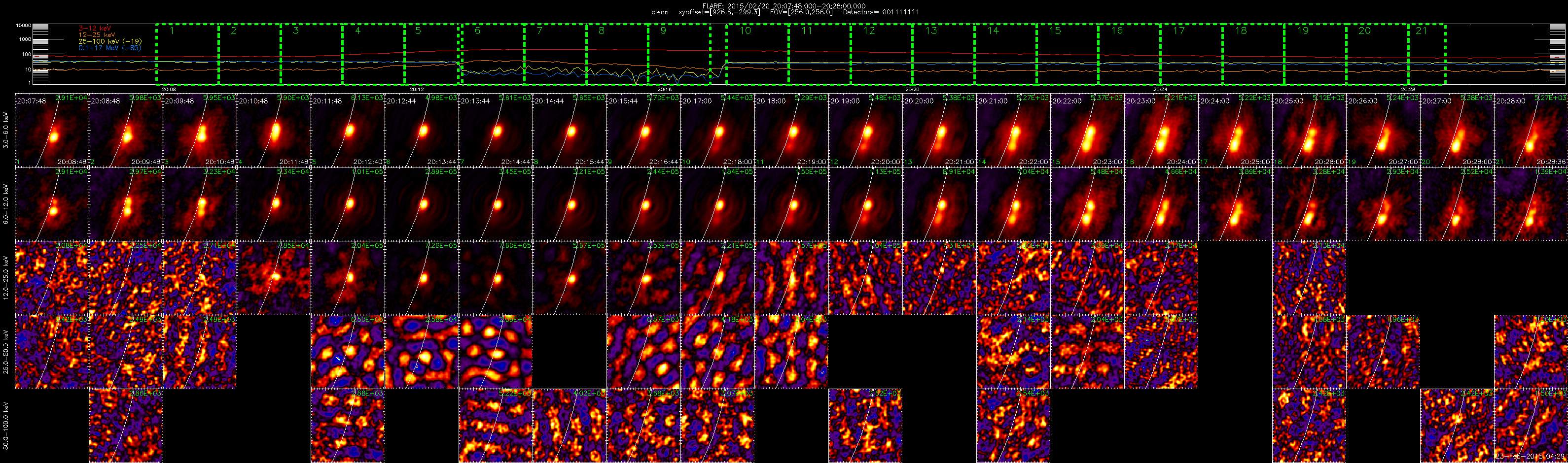The width and height of the screenshot is (1568, 463).
Task: Open the 3-6 keV image starting 20:15:44
Action: [x=643, y=130]
